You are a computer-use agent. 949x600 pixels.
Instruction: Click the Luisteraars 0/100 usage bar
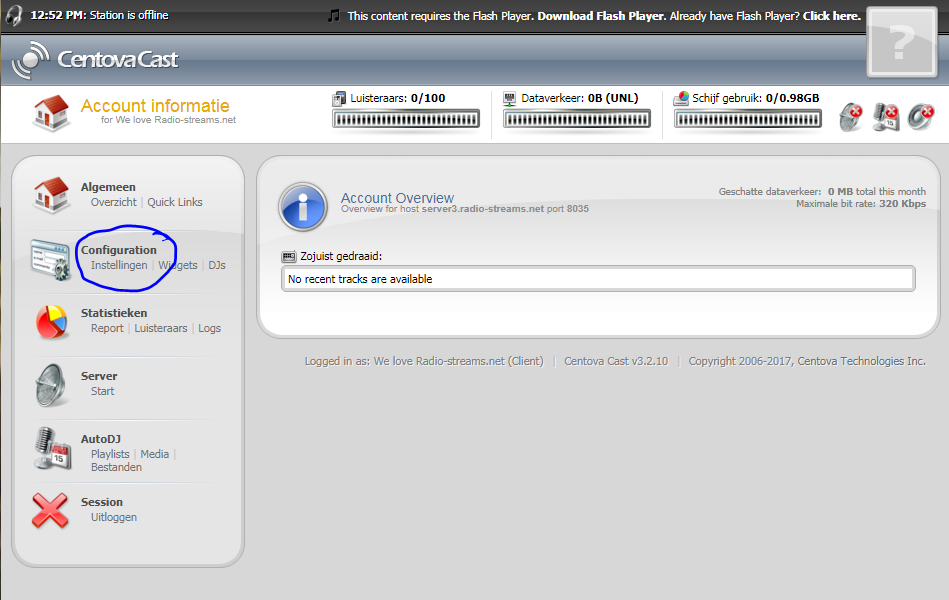(x=406, y=119)
